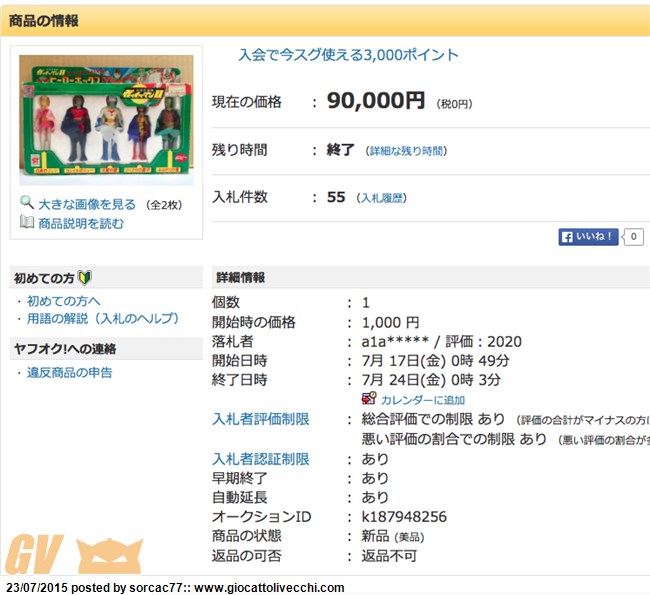Click the magnifier icon beside 大きな画像を見る
Viewport: 650px width, 595px height.
coord(27,203)
